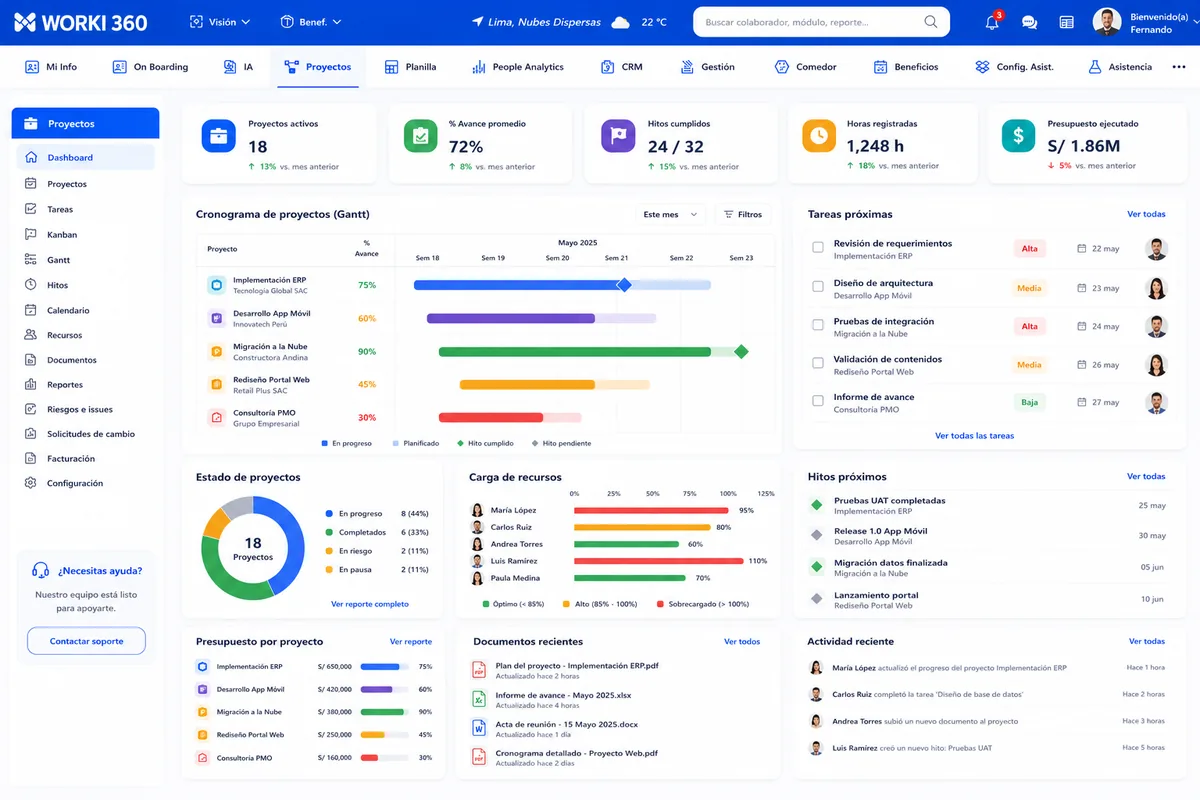This screenshot has height=800, width=1200.
Task: Open Ver todas las tareas link
Action: pyautogui.click(x=974, y=436)
